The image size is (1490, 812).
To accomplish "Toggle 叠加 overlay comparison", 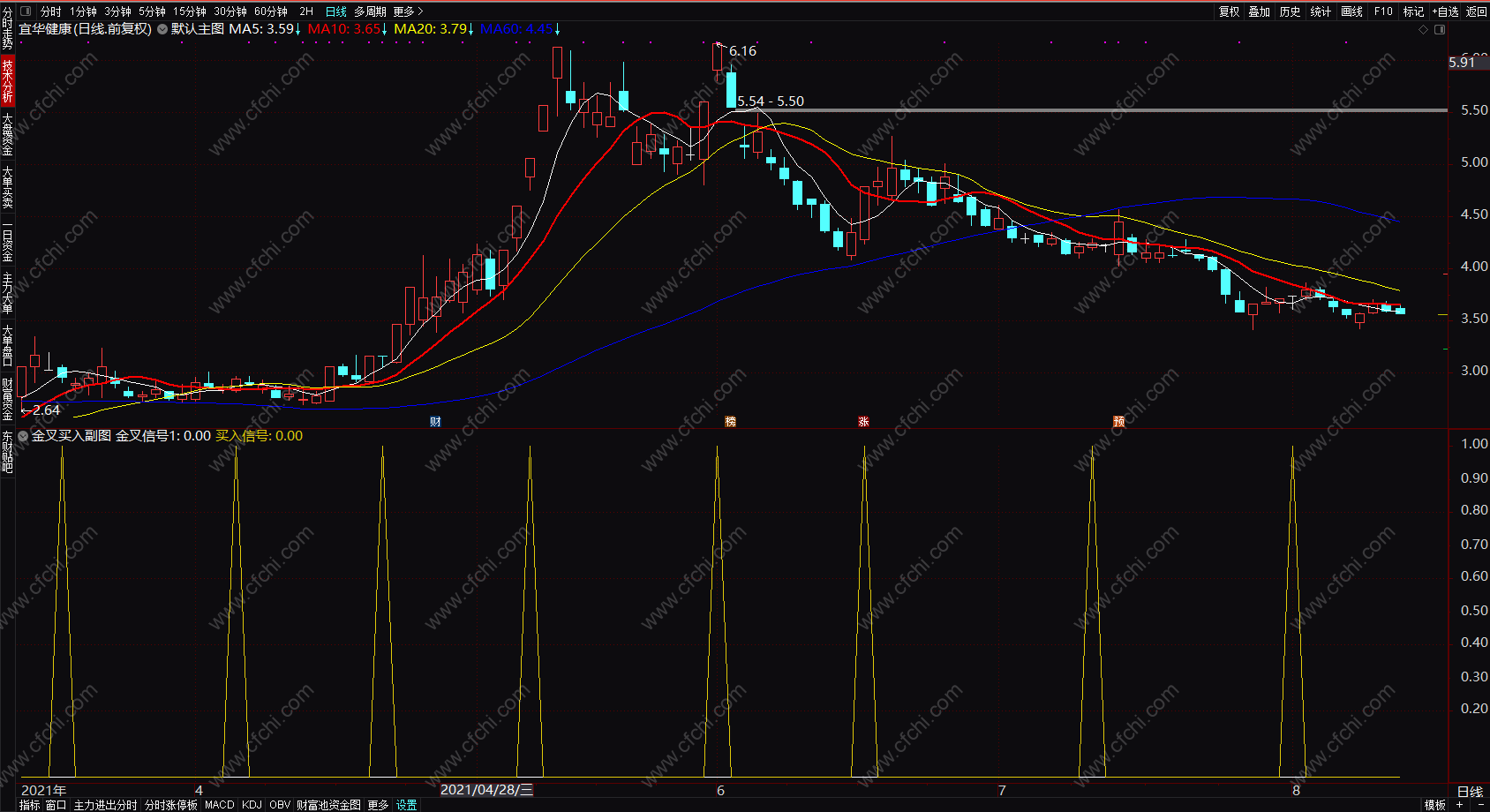I will [1259, 11].
